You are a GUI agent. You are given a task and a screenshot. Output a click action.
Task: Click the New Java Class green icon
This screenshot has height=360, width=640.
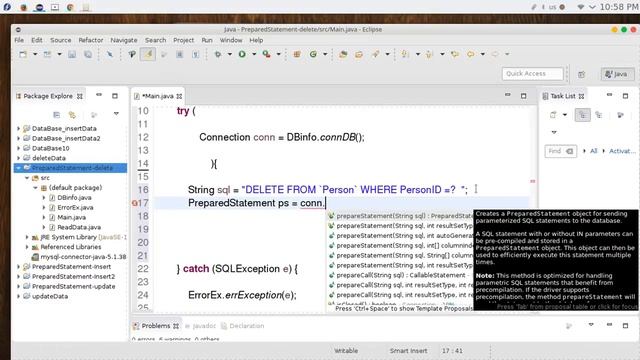click(x=313, y=54)
